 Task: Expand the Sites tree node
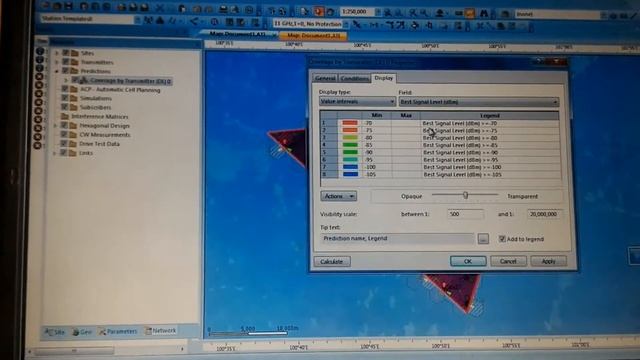pos(58,53)
